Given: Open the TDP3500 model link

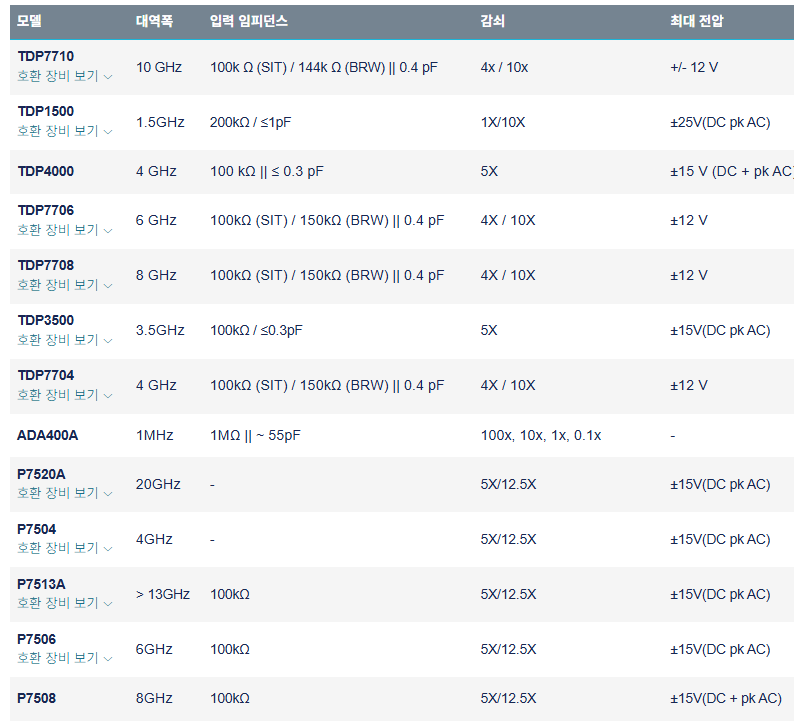Looking at the screenshot, I should pos(46,321).
